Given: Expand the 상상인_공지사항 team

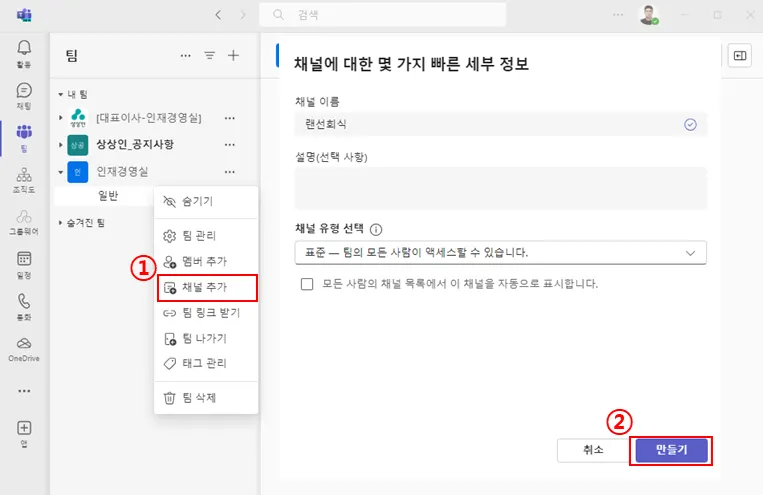Looking at the screenshot, I should pos(60,145).
